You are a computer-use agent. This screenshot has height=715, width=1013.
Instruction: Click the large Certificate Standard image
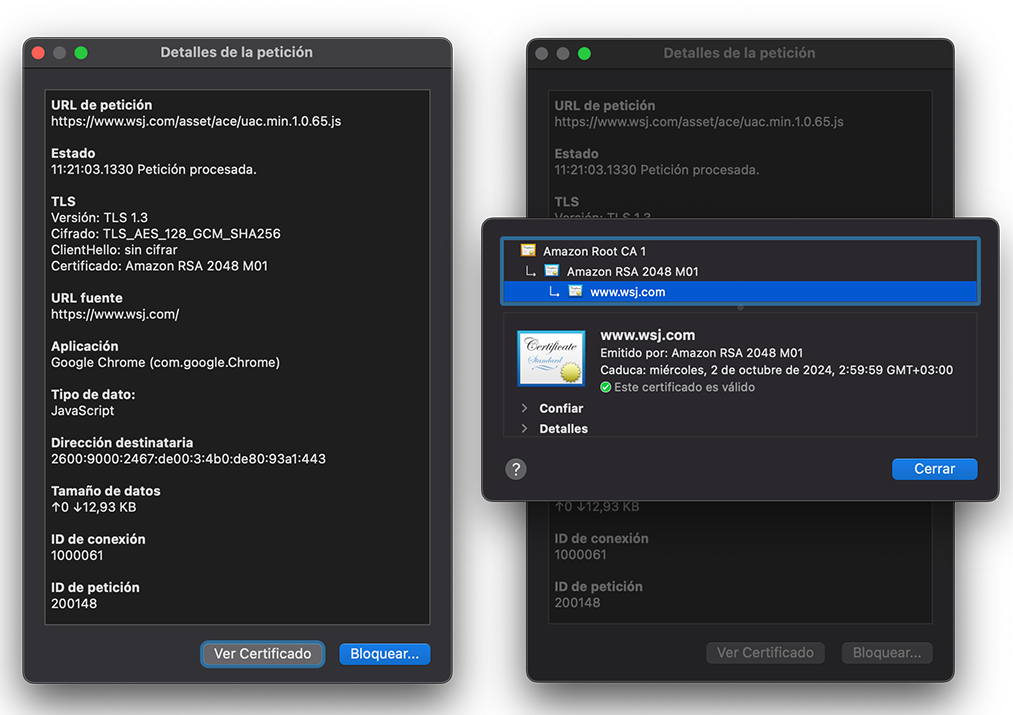point(551,358)
